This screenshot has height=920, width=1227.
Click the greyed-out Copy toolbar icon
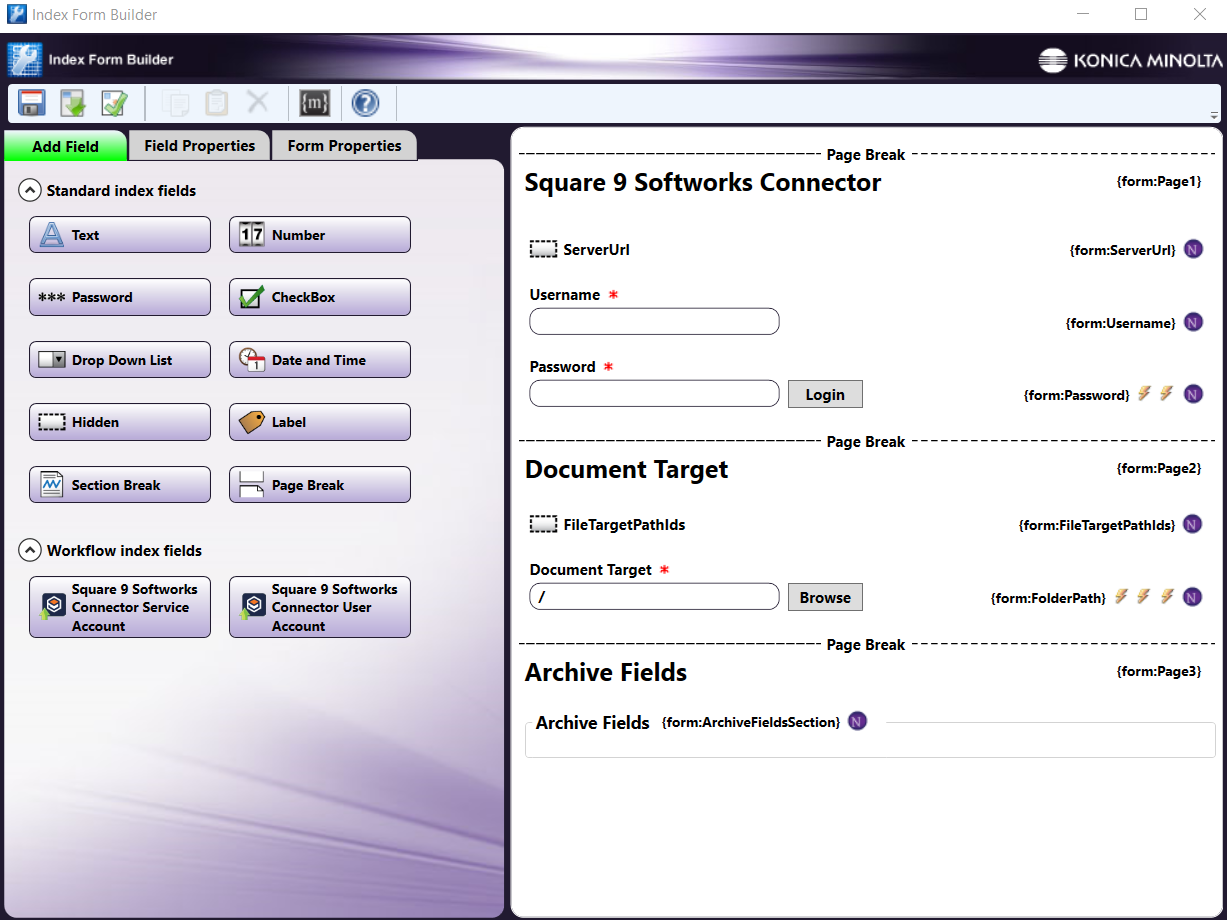pos(176,103)
